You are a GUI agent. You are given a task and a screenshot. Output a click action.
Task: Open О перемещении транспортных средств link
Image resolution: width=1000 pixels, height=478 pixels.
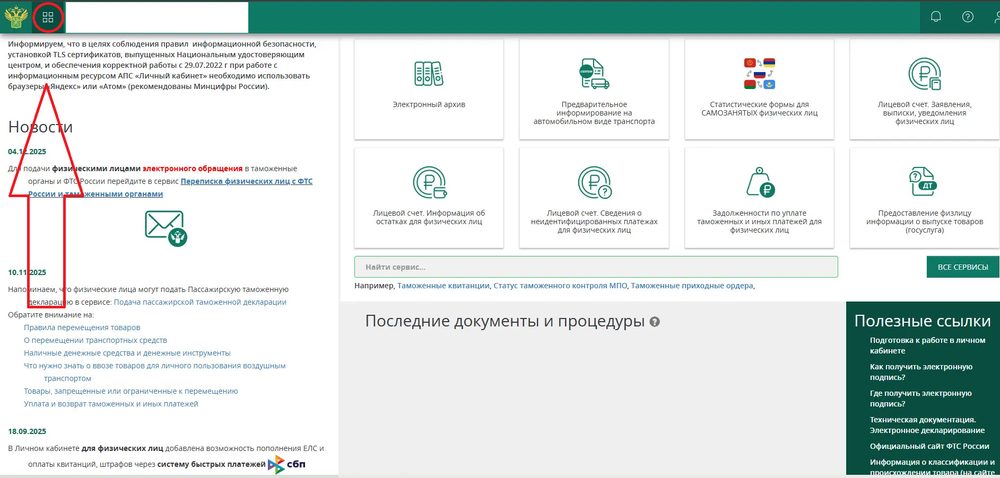point(95,340)
